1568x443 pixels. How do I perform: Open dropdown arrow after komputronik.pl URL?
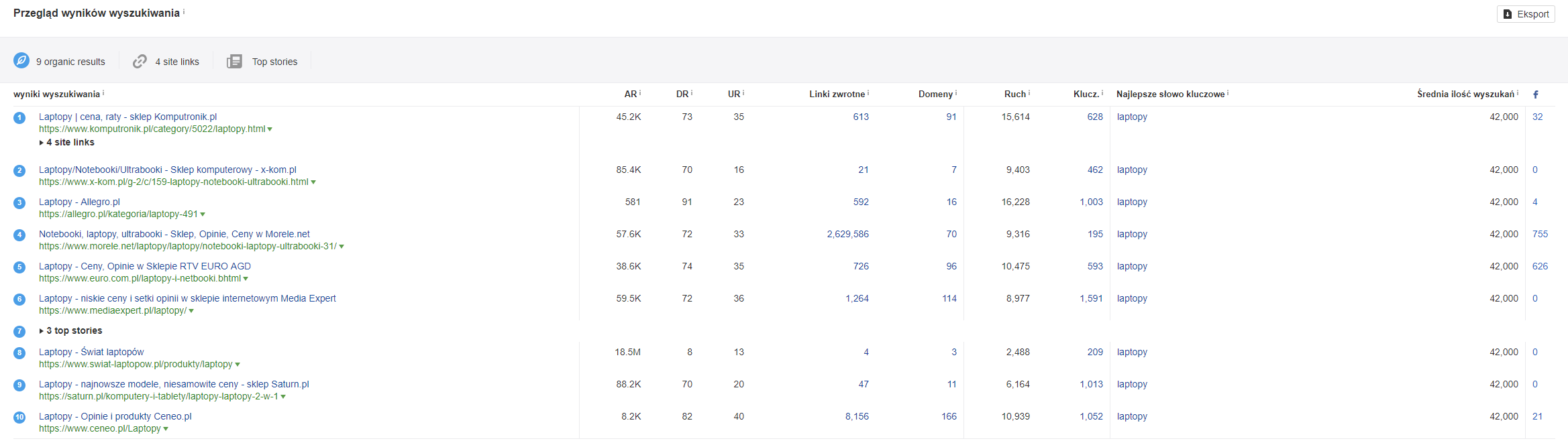(270, 129)
